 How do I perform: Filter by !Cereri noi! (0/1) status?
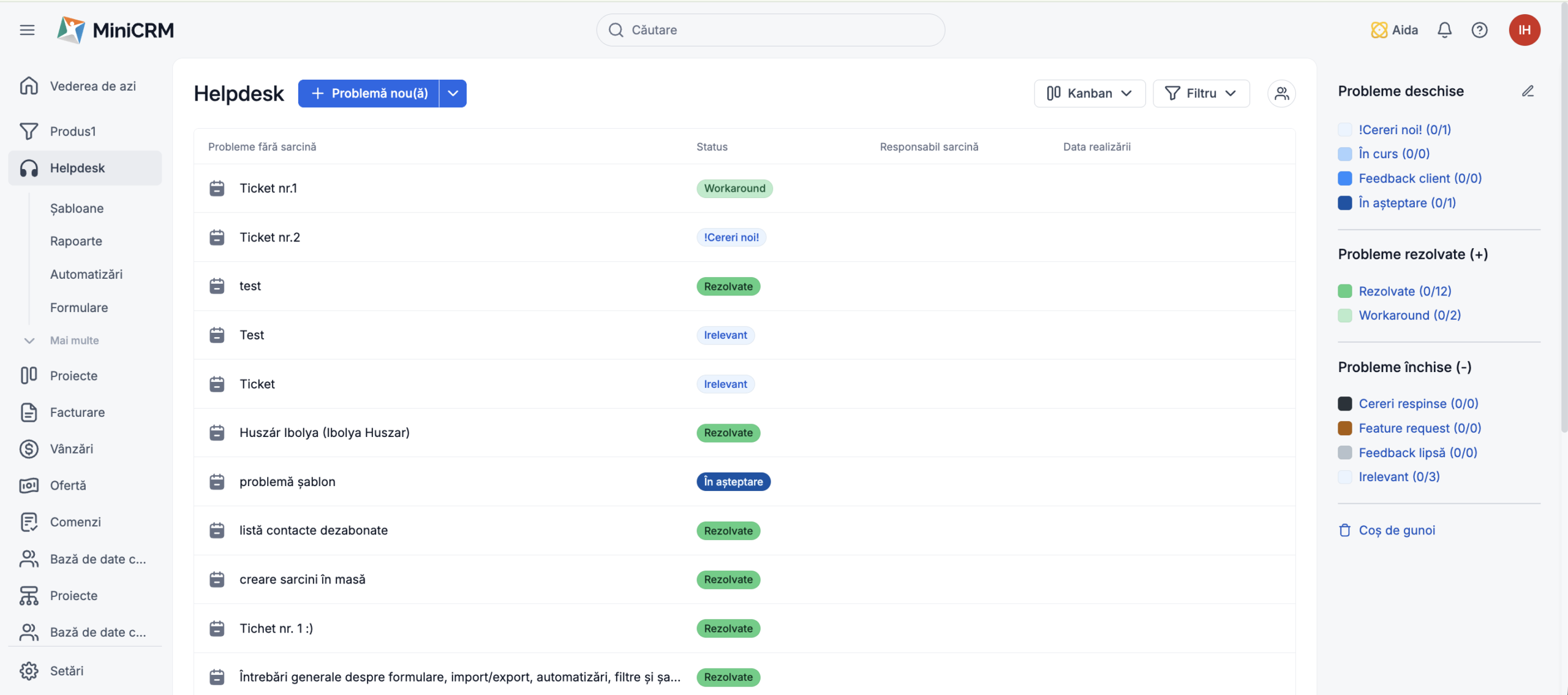coord(1404,129)
